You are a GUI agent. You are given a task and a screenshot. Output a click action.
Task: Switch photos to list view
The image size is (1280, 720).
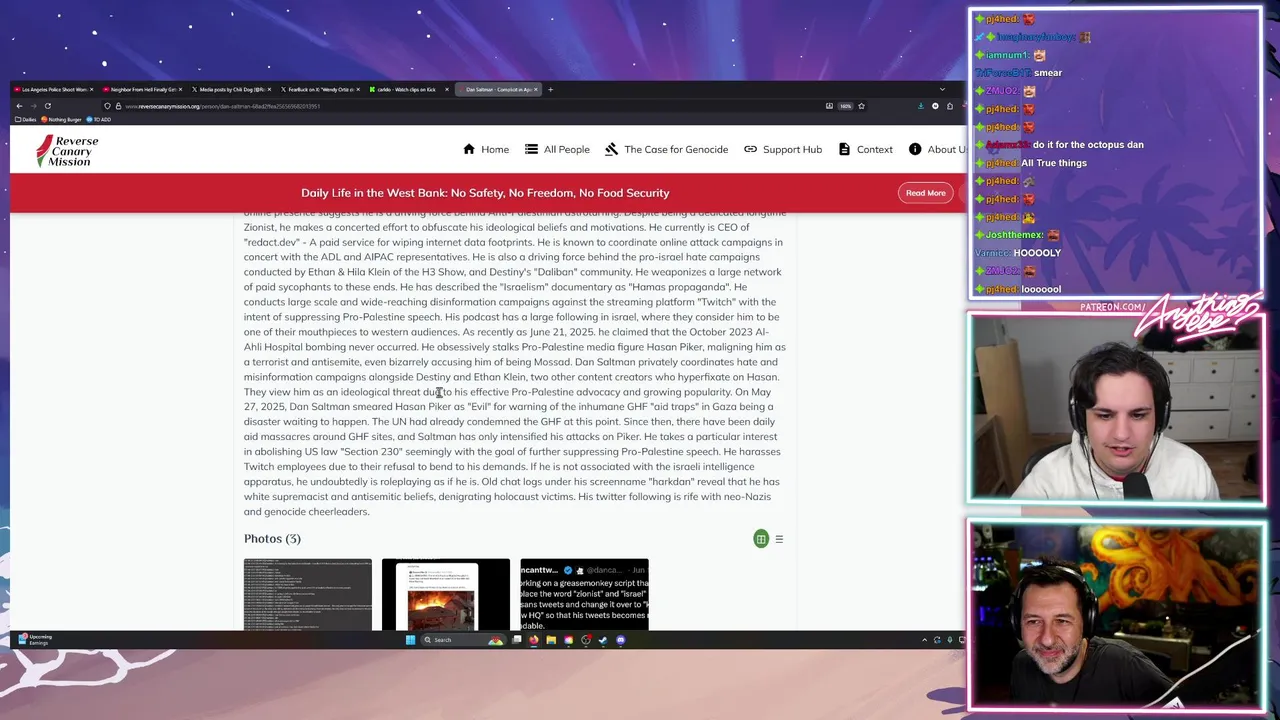click(779, 539)
